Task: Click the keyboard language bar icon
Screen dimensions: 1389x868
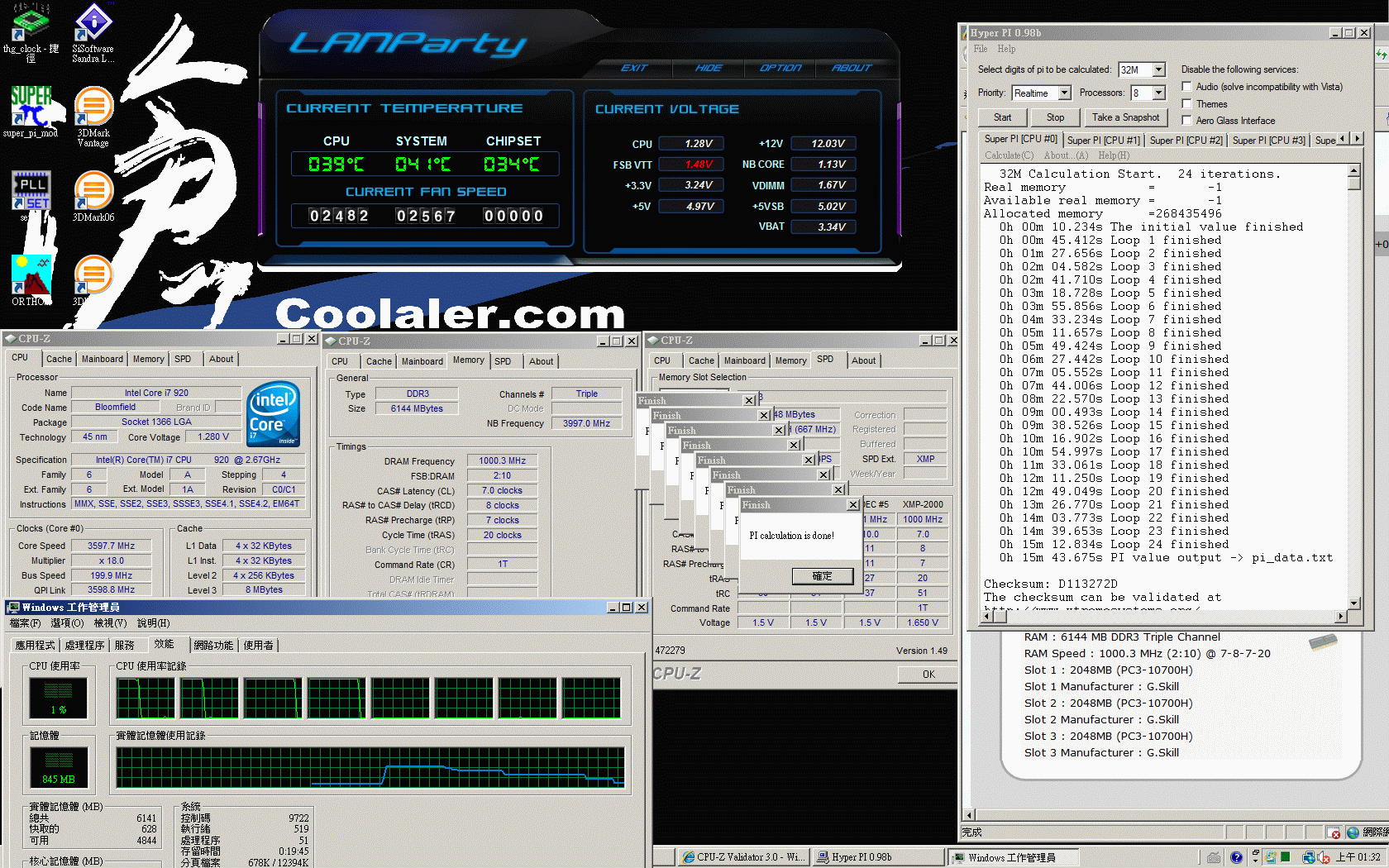Action: click(x=1213, y=857)
